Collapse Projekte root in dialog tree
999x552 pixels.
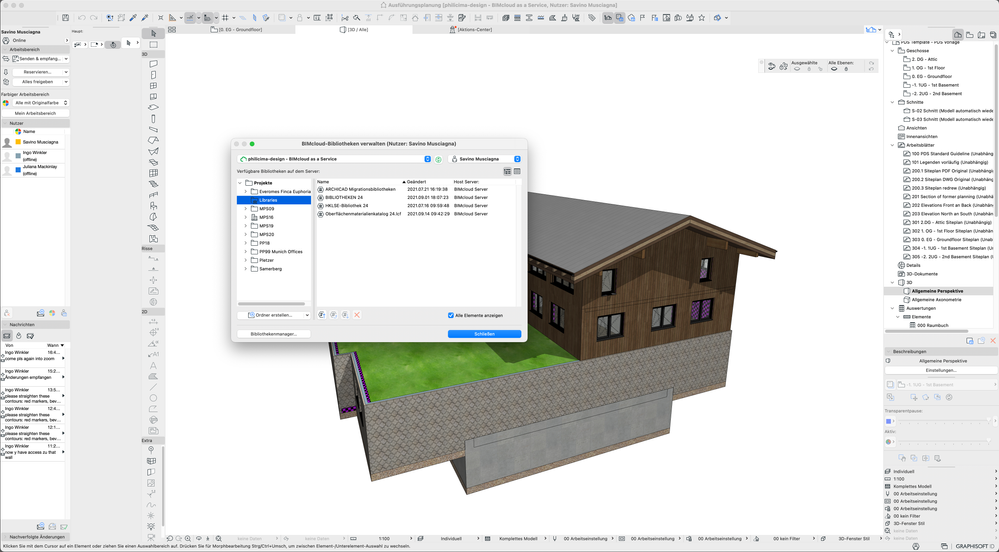point(240,183)
